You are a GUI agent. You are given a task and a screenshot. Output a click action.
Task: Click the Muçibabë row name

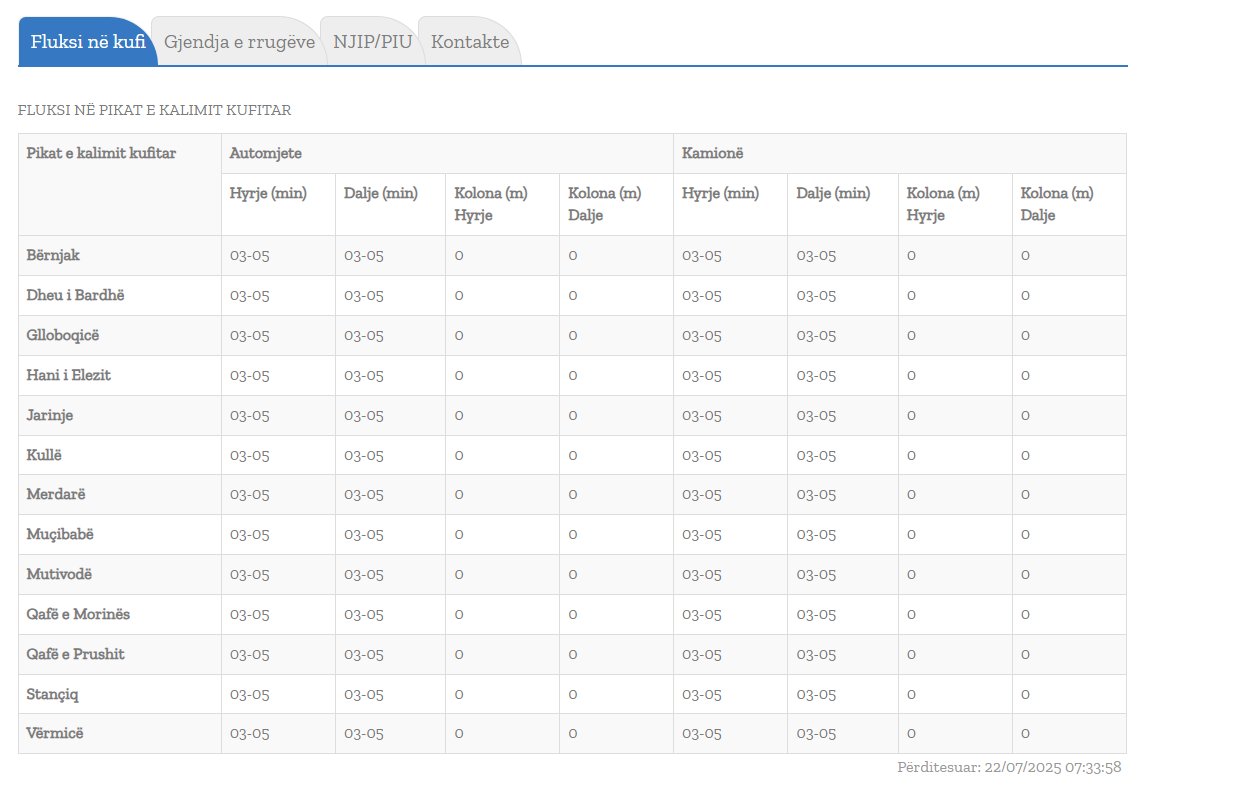click(60, 534)
